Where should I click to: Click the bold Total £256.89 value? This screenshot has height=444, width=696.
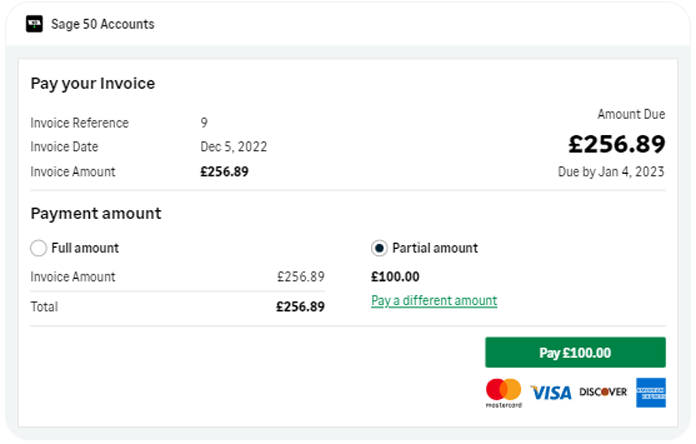pos(301,307)
